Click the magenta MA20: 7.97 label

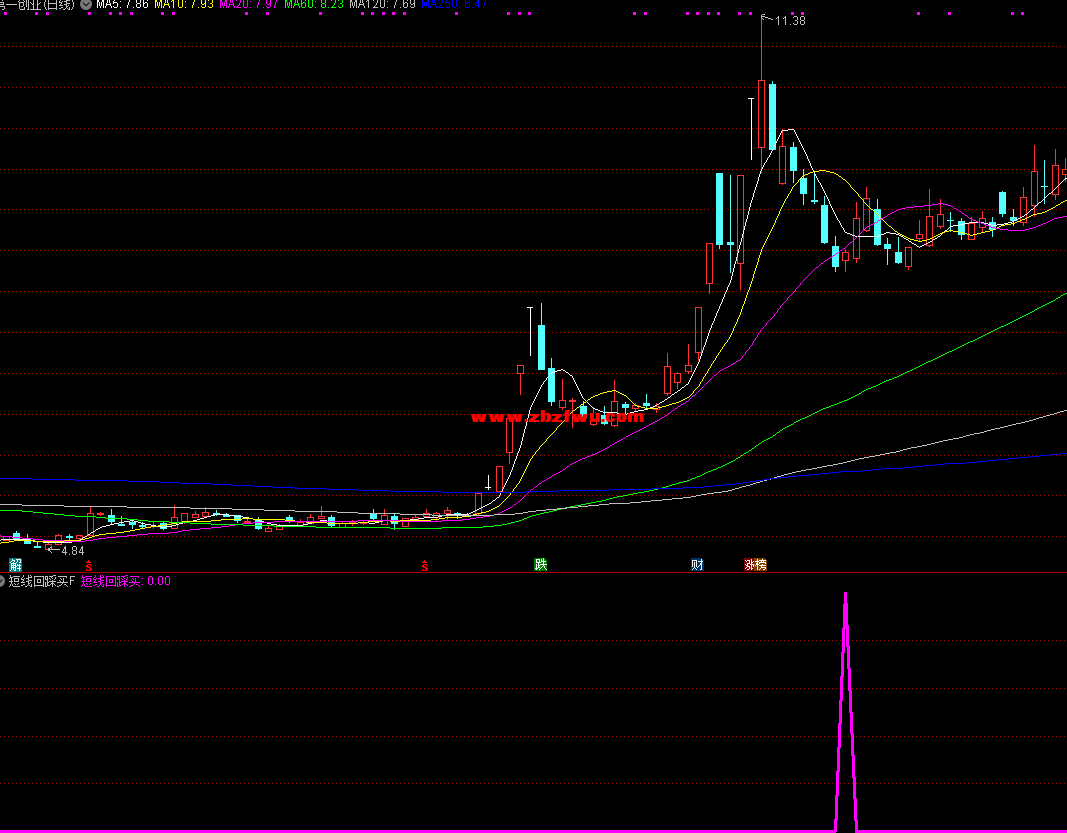(x=248, y=5)
